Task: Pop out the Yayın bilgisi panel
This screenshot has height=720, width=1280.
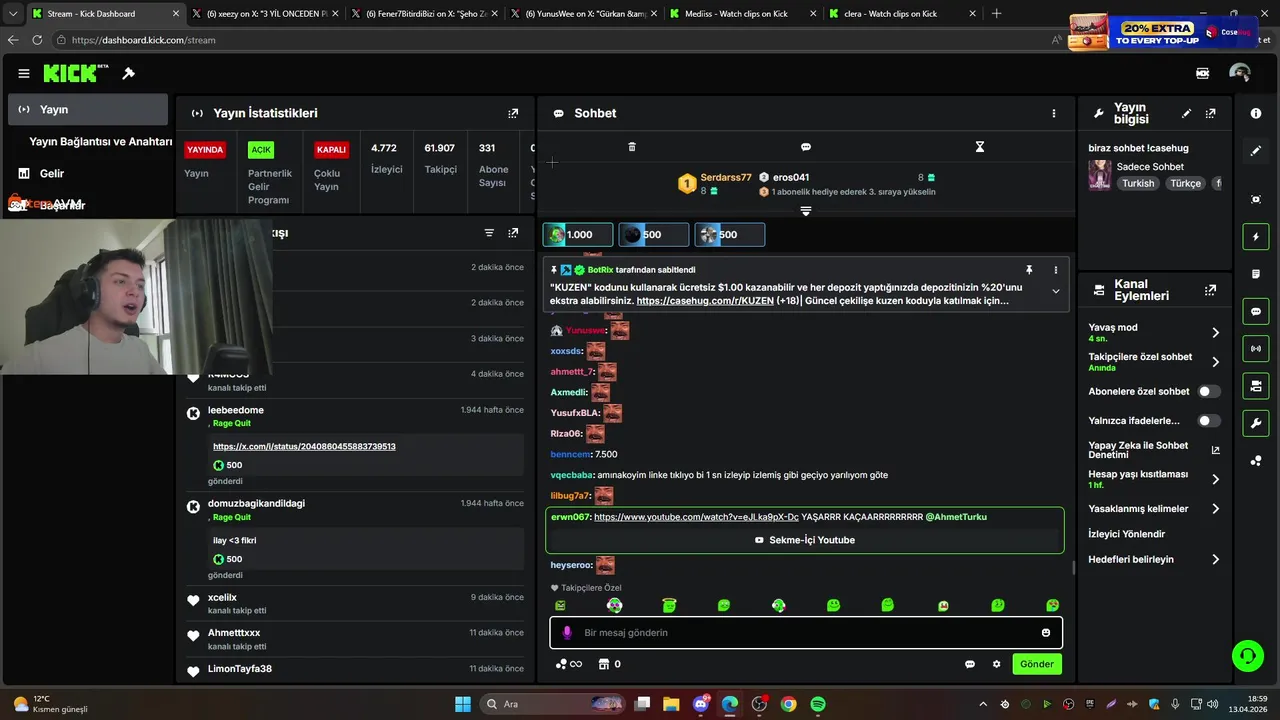Action: 1211,113
